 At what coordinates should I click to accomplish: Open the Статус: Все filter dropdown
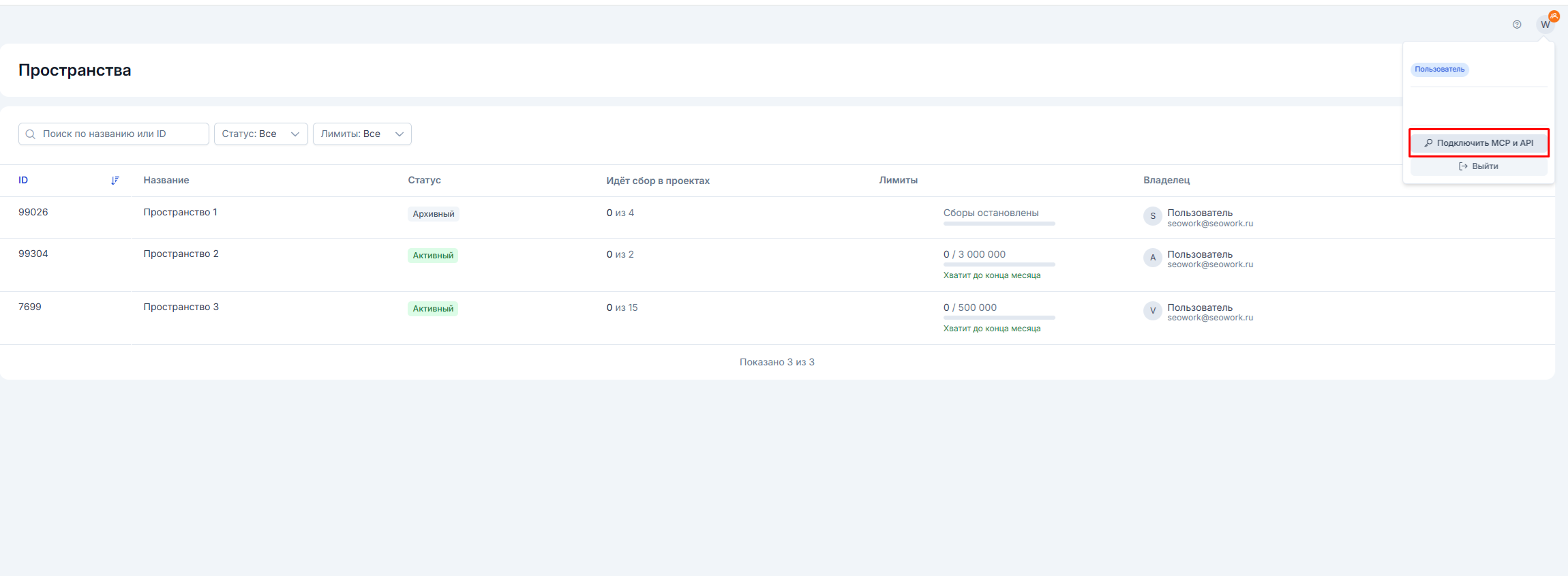click(x=261, y=134)
